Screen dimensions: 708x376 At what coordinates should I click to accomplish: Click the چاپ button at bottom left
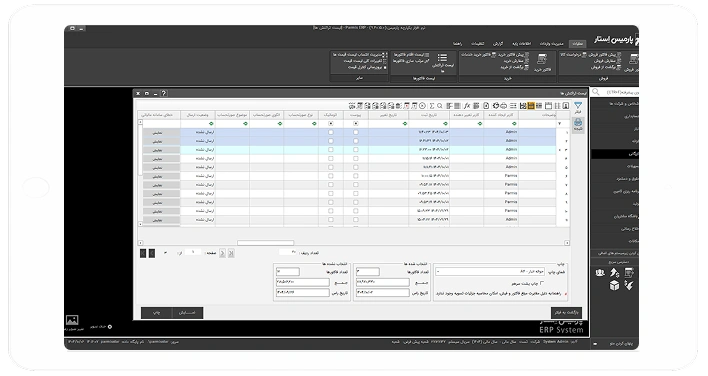click(x=156, y=312)
